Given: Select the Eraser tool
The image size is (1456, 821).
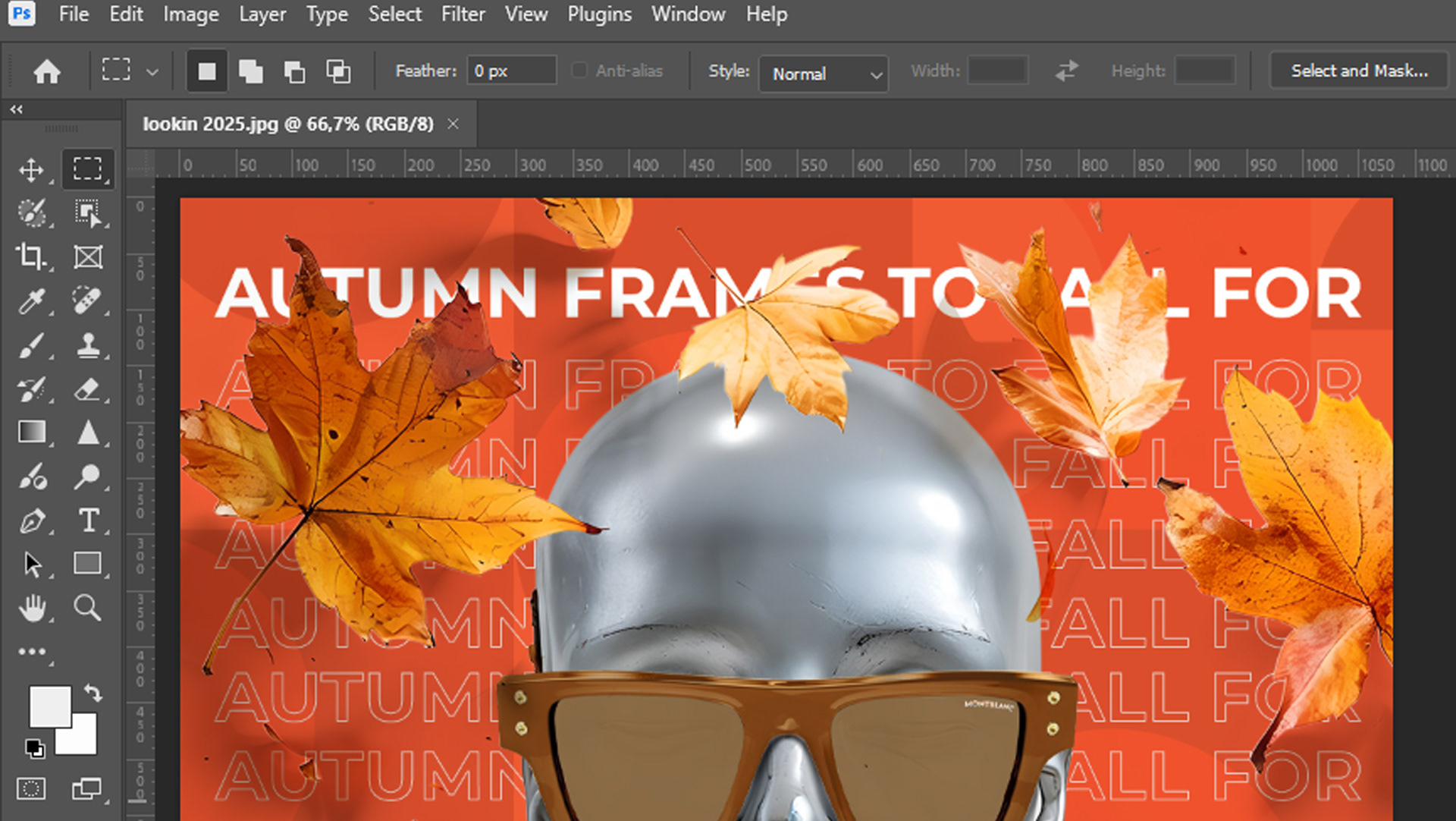Looking at the screenshot, I should (x=88, y=389).
